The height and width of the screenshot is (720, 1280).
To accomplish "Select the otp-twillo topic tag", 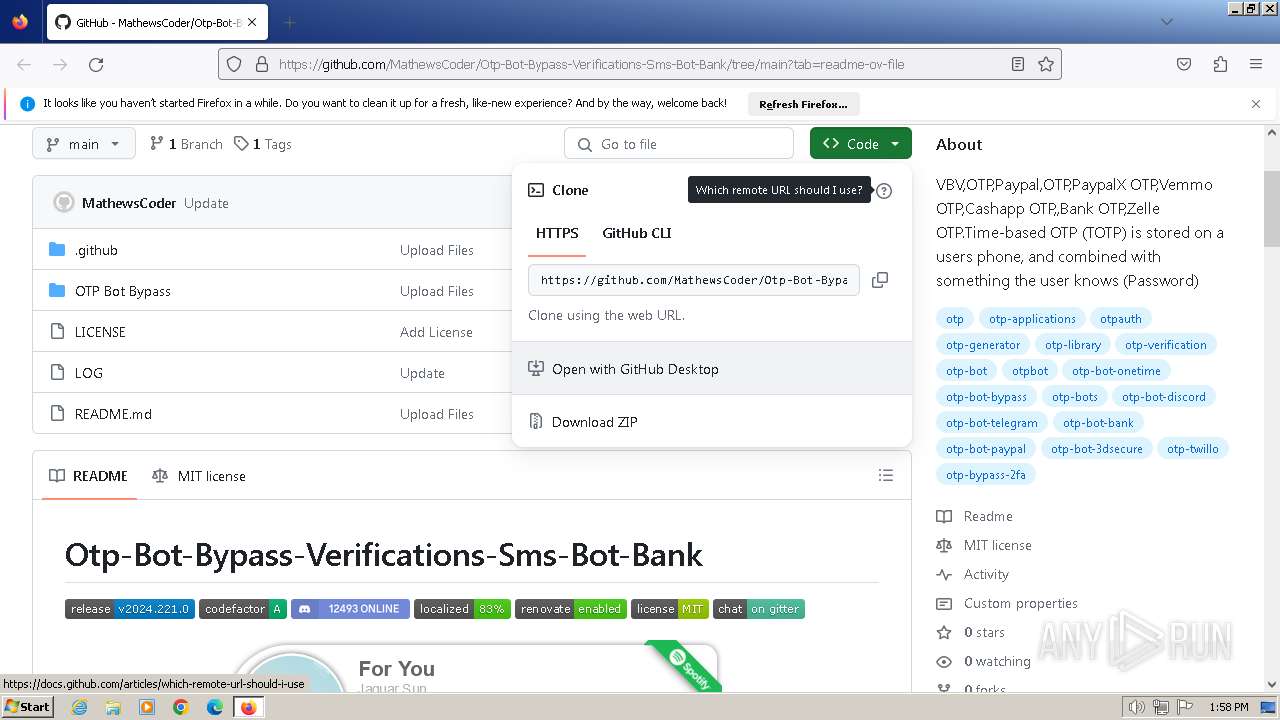I will pos(1193,449).
